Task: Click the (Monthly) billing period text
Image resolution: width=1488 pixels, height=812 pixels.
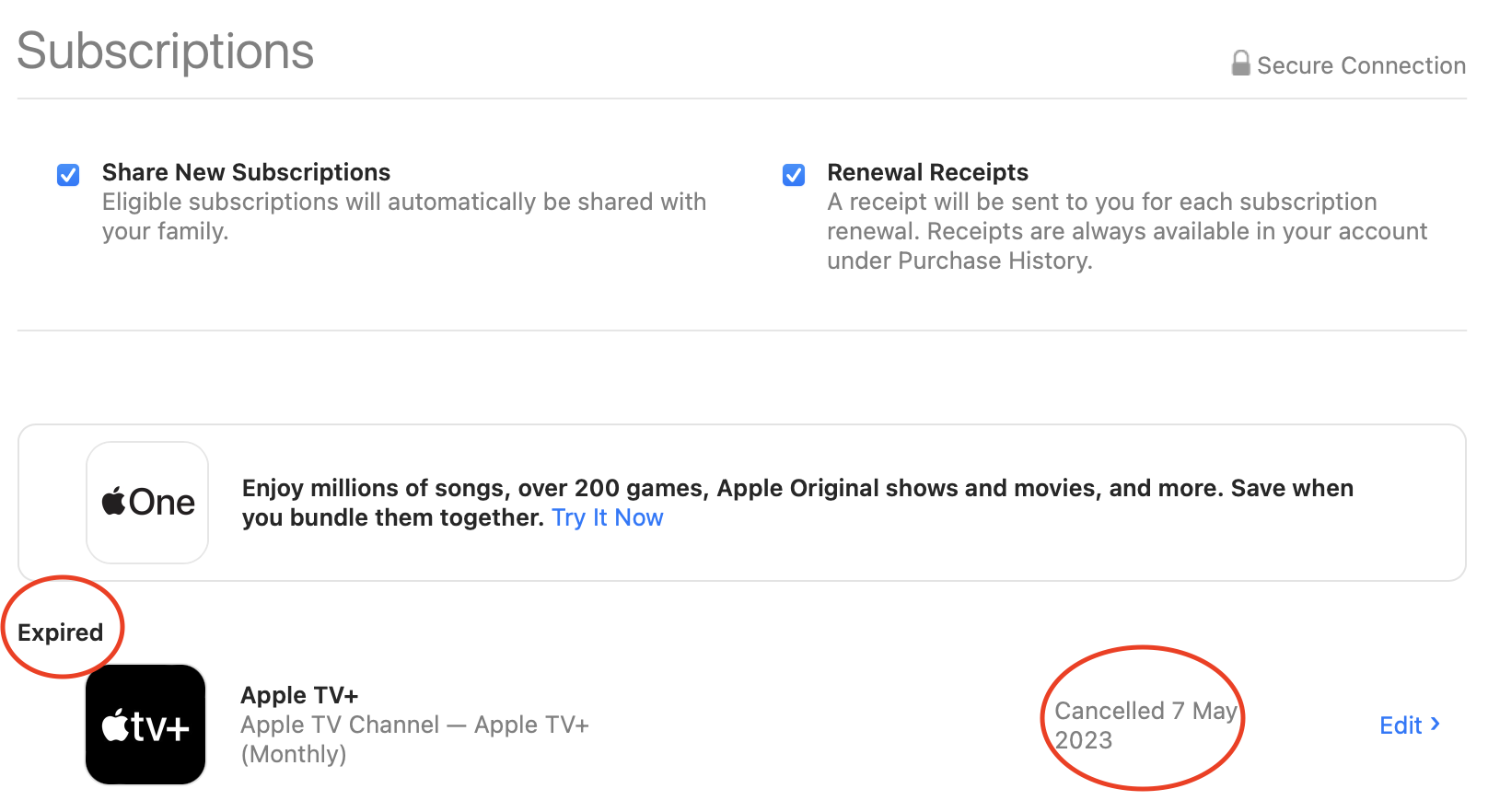Action: 294,754
